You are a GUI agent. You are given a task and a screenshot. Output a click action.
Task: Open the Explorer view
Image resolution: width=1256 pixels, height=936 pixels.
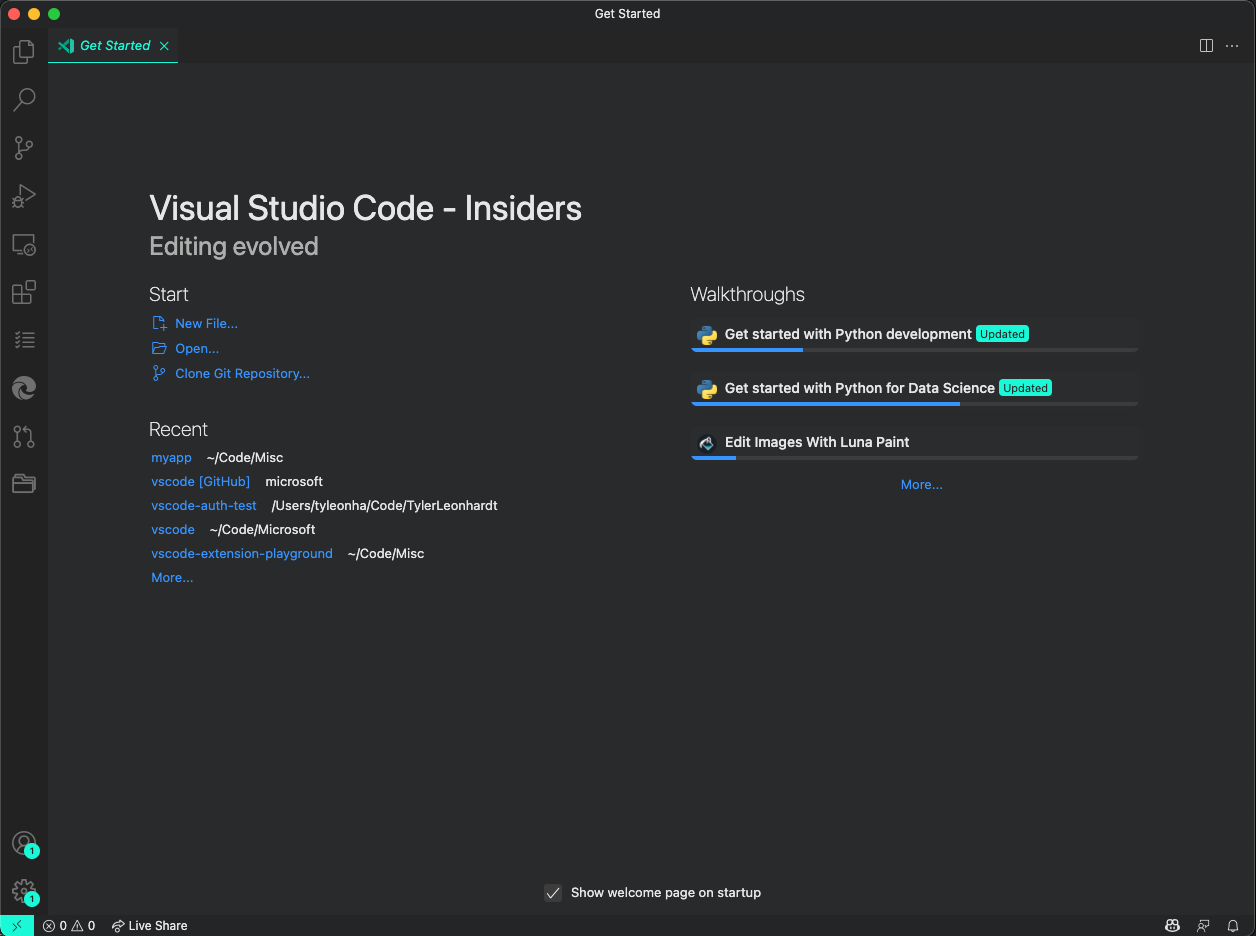tap(22, 52)
